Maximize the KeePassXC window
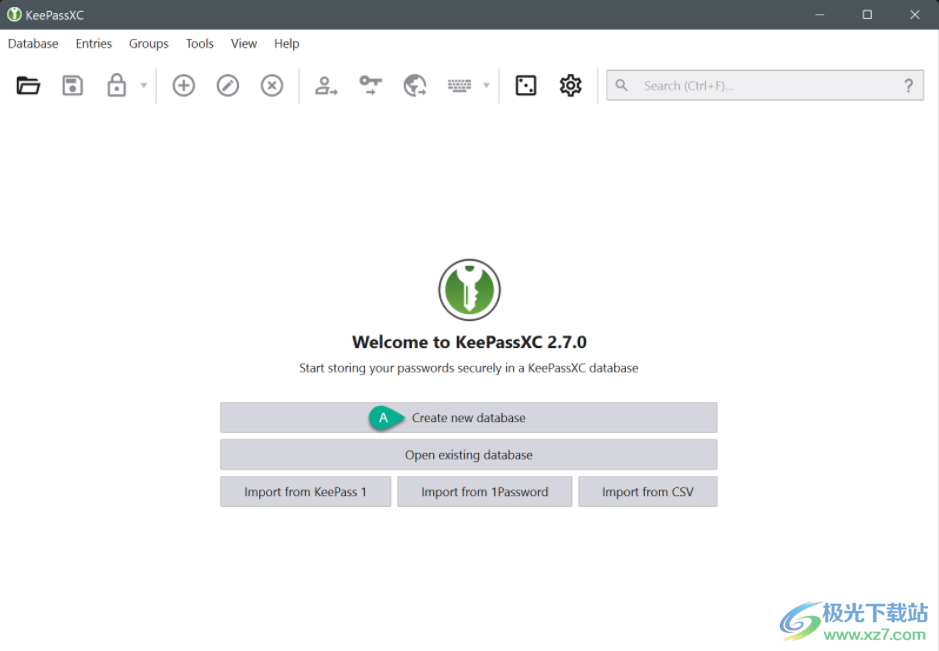This screenshot has height=651, width=939. (x=867, y=14)
